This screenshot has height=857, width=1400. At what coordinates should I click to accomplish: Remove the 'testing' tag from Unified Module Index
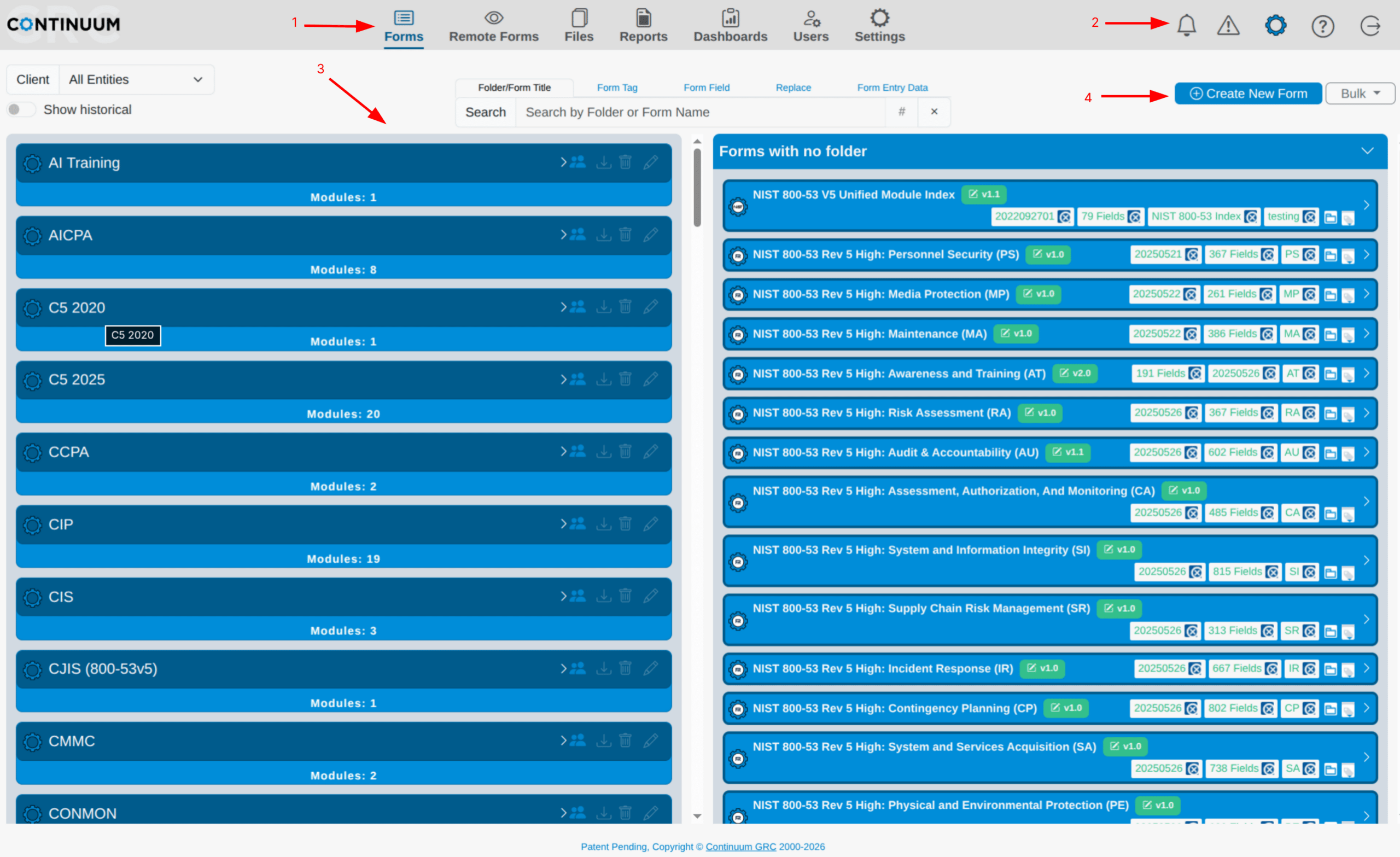pos(1309,217)
